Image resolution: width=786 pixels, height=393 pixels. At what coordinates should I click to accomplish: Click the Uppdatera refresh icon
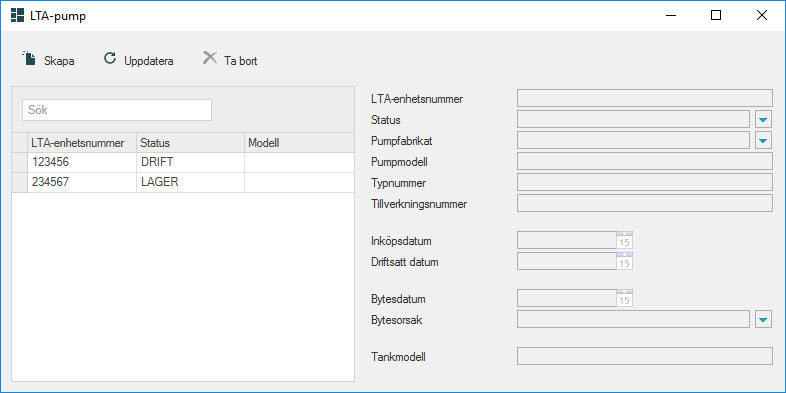tap(110, 59)
